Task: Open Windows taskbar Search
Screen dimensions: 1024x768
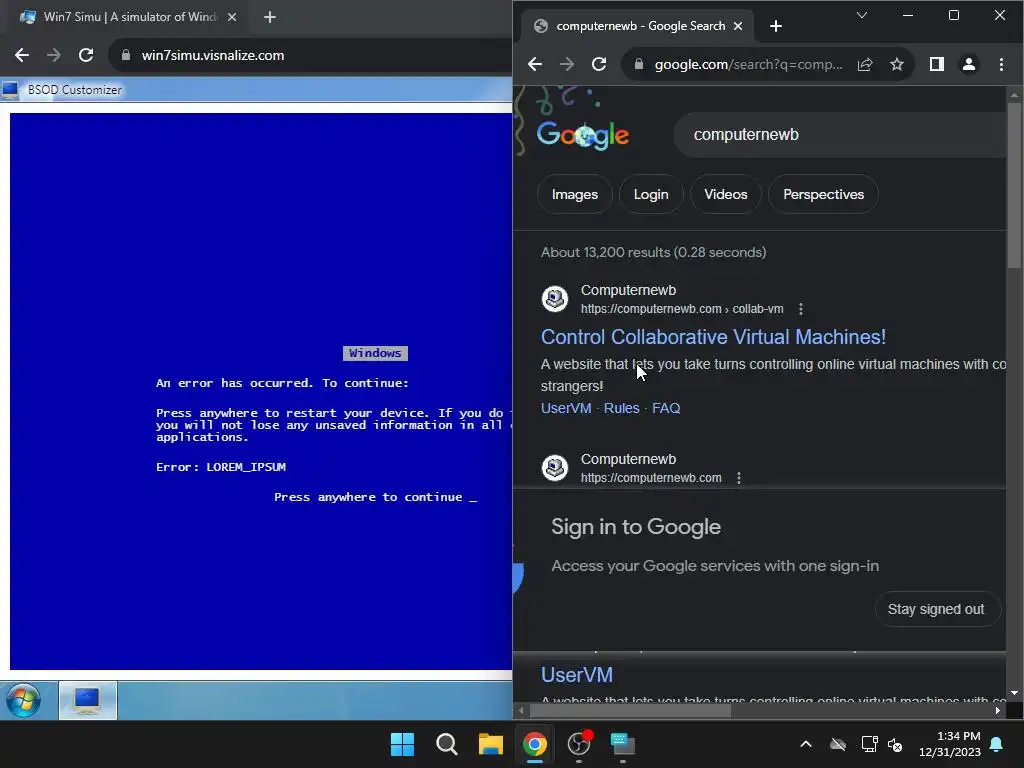Action: (x=447, y=744)
